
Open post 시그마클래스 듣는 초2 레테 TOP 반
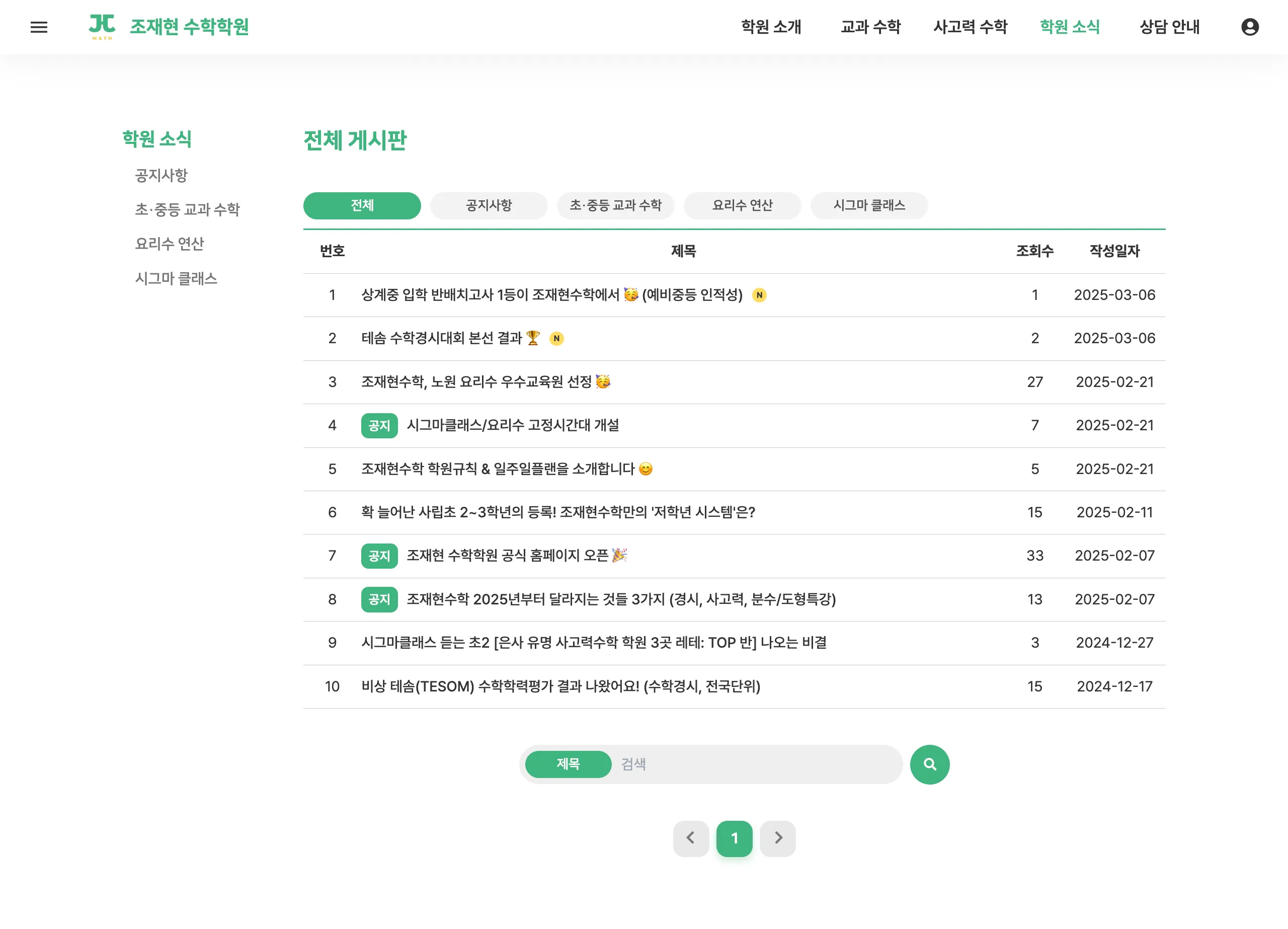[x=594, y=642]
